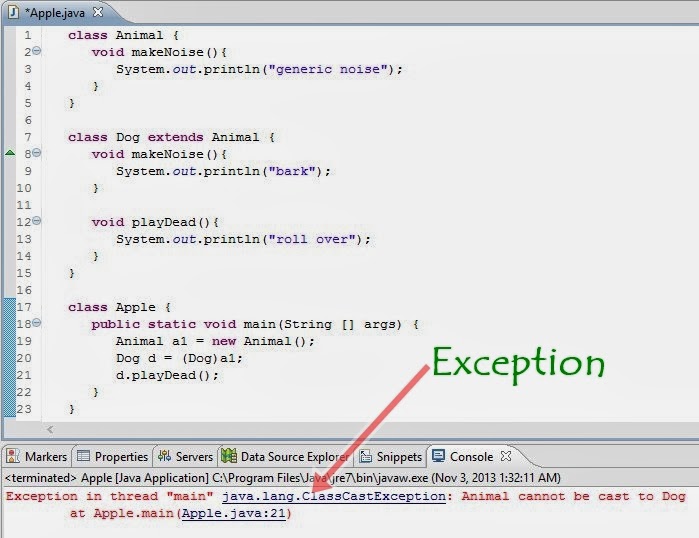
Task: Open the Servers tab
Action: pos(185,456)
